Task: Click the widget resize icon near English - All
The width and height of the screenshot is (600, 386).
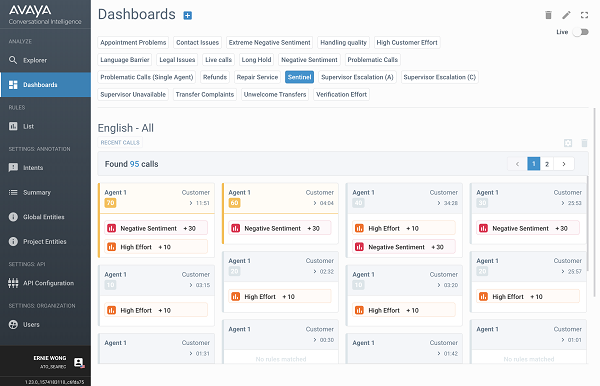Action: pos(568,143)
